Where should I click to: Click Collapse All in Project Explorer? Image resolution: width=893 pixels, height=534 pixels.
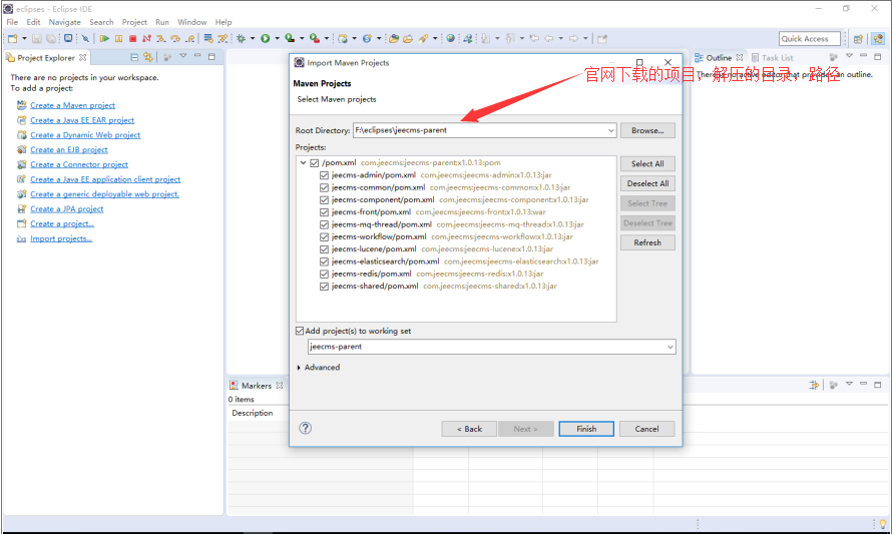pyautogui.click(x=134, y=57)
